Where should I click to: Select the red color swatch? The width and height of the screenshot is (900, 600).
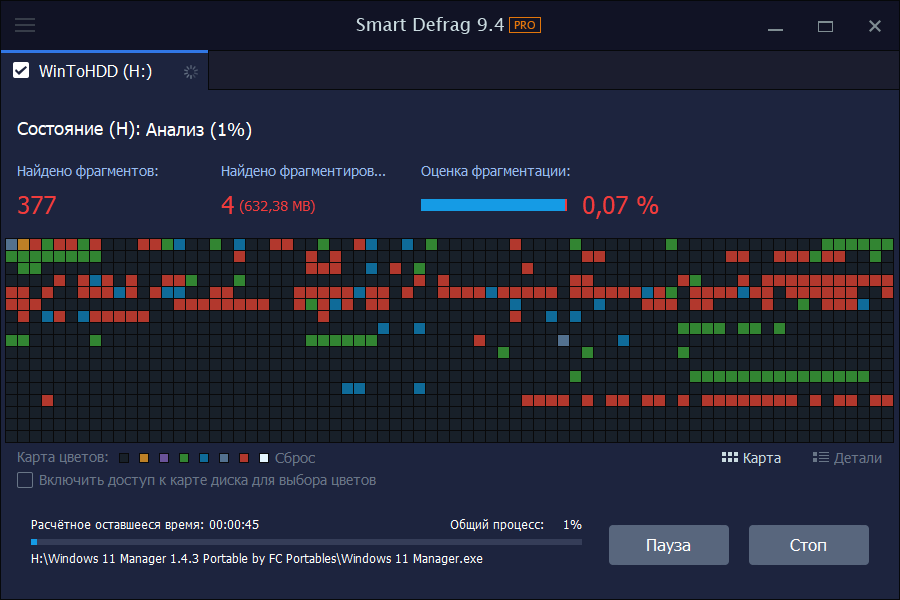(244, 458)
